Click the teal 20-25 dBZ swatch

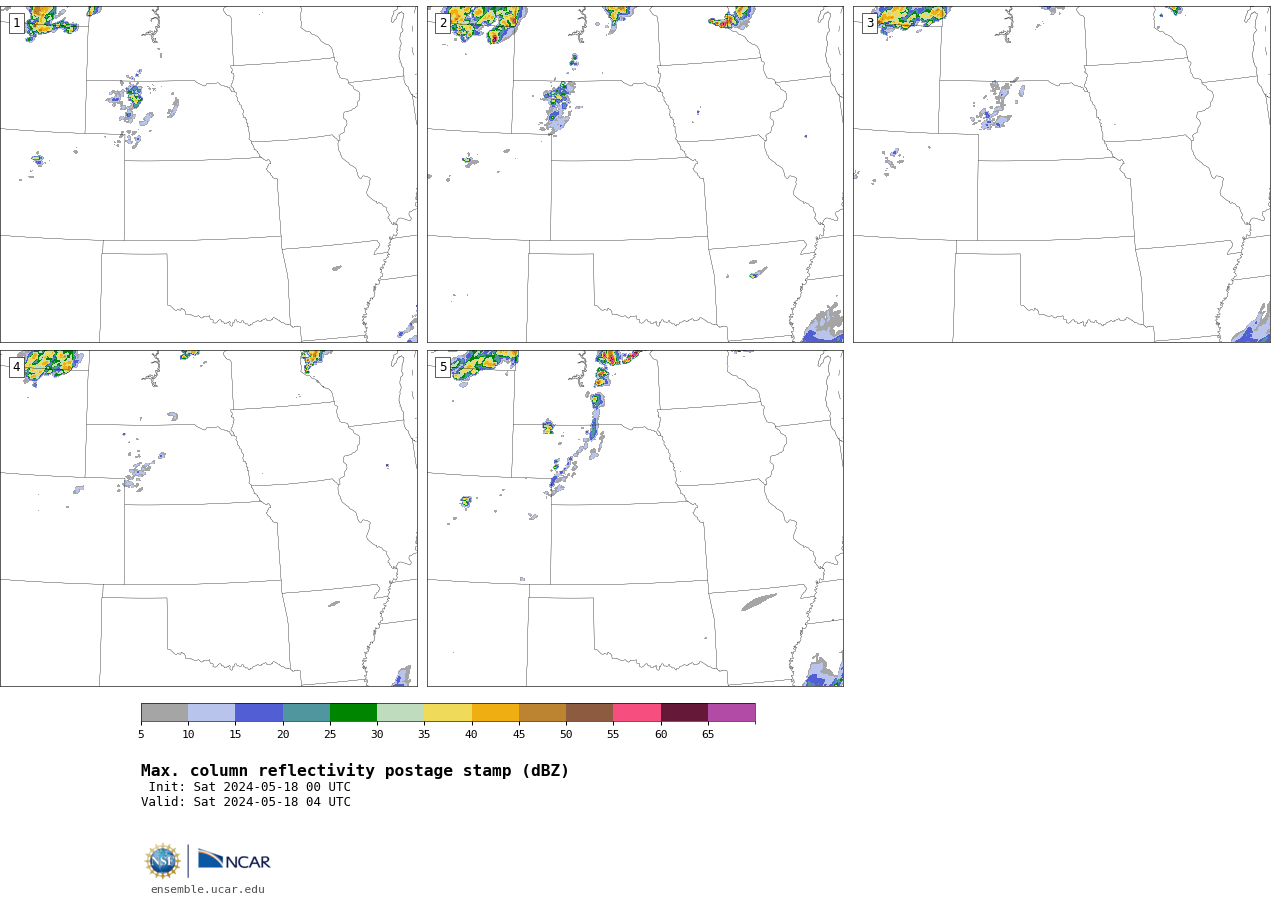pos(306,713)
